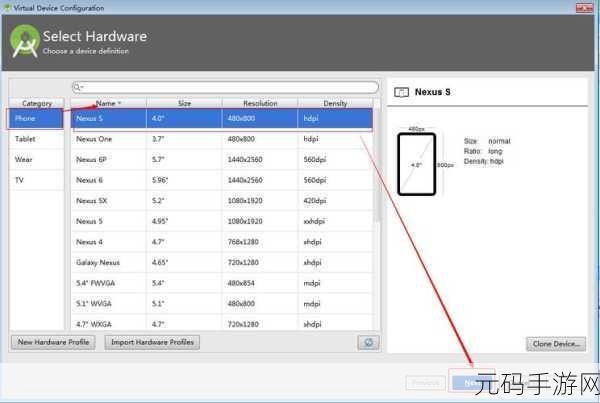Click the Size column header

(x=184, y=103)
